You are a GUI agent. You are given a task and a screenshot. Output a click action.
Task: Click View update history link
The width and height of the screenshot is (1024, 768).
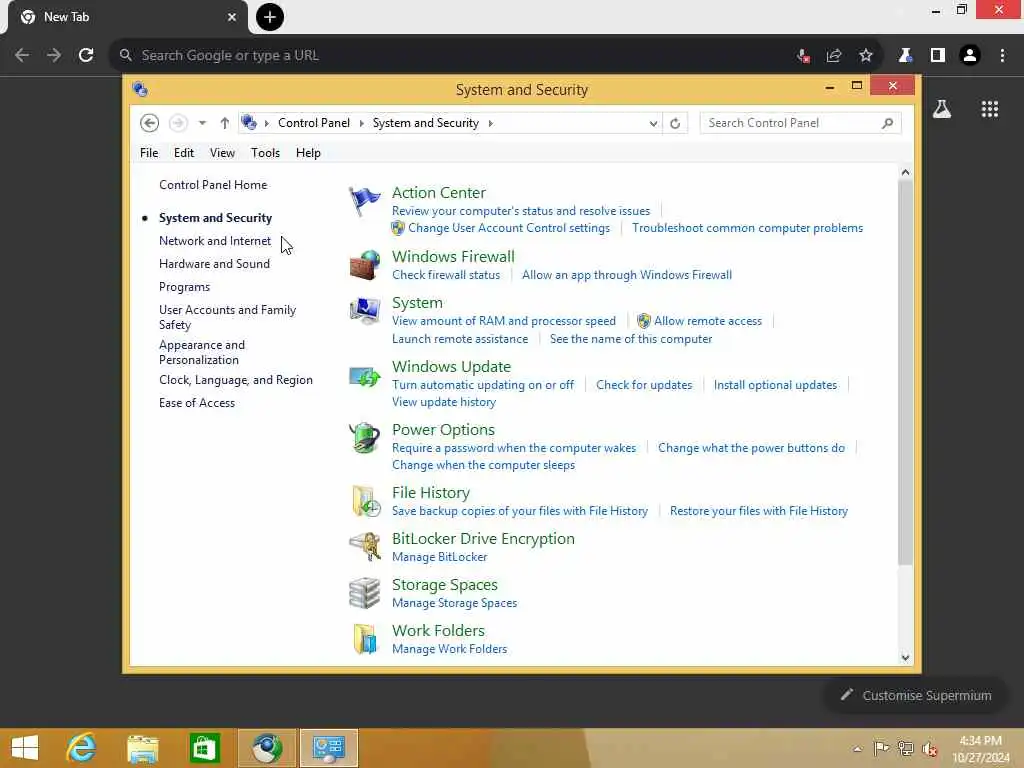pos(444,402)
